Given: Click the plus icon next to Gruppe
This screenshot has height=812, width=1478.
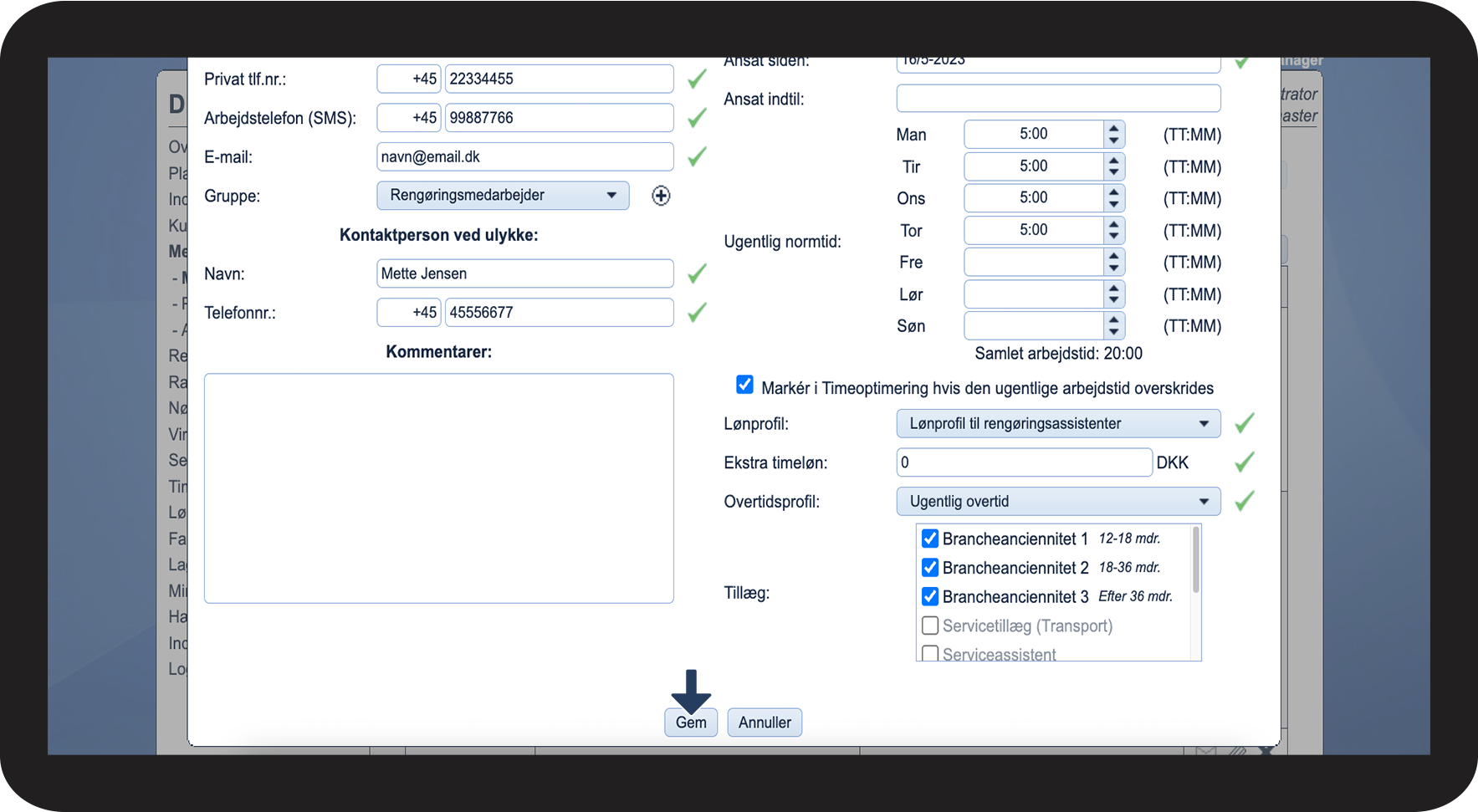Looking at the screenshot, I should pos(661,196).
